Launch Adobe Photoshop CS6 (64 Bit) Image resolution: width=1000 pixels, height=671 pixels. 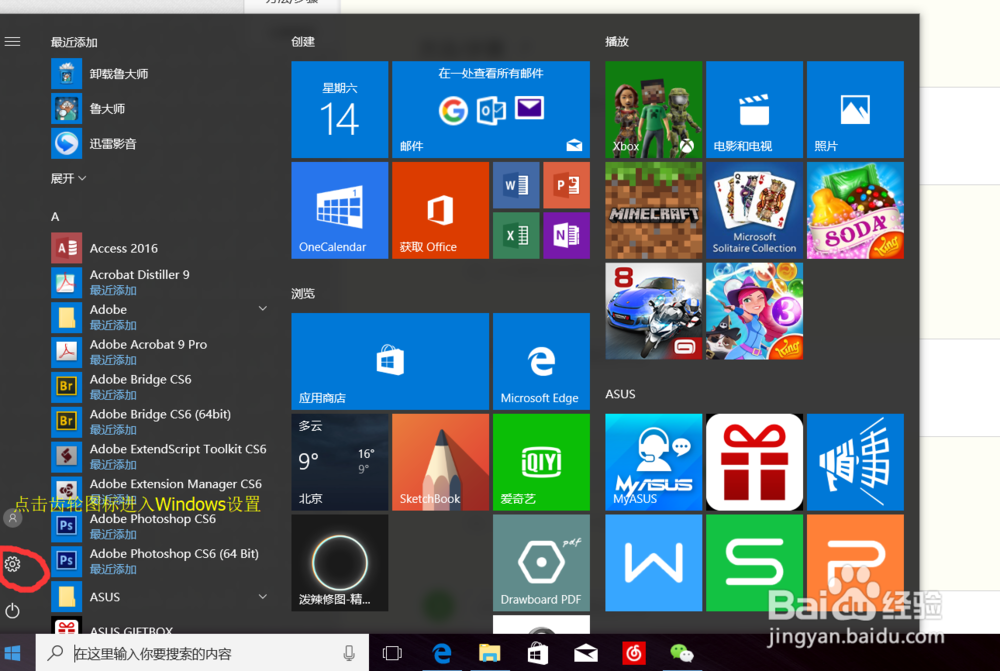coord(159,561)
